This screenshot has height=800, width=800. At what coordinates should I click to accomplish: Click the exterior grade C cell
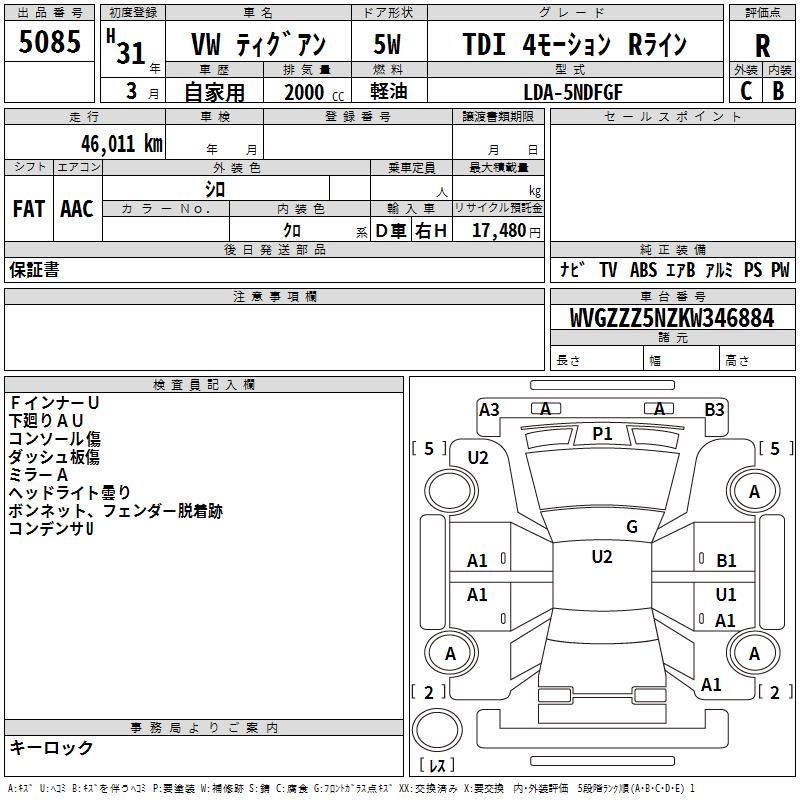pos(745,90)
